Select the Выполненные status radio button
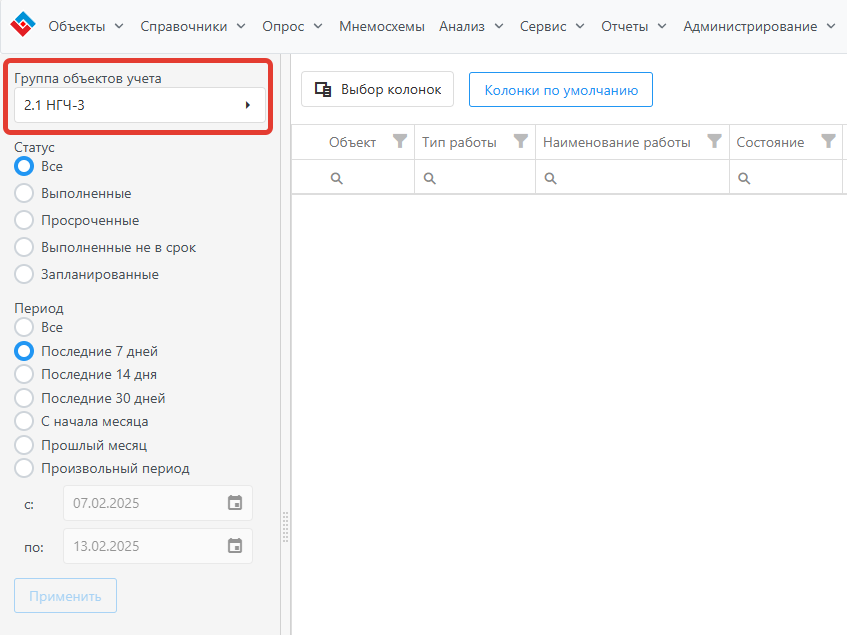Screen dimensions: 847x635 point(24,194)
